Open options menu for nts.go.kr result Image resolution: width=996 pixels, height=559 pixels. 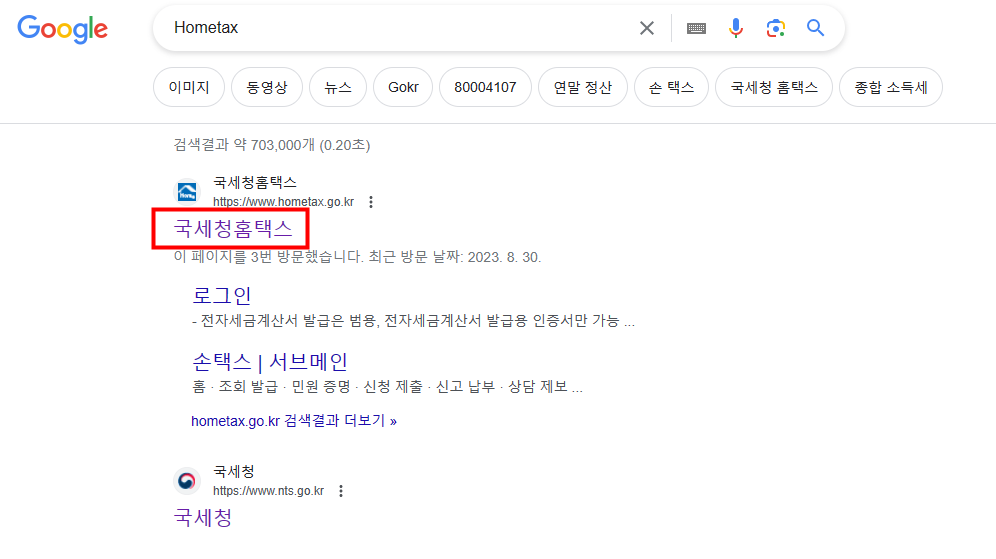point(341,491)
